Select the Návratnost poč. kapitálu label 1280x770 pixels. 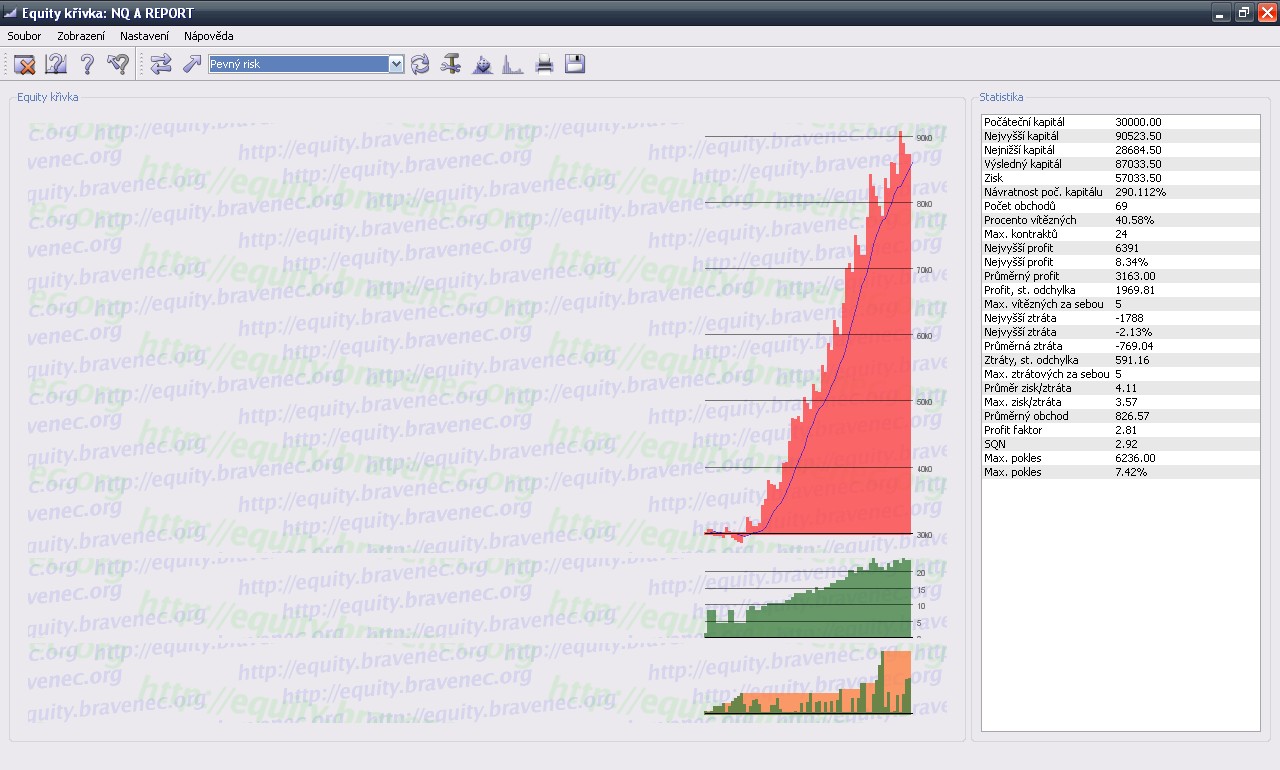point(1043,192)
